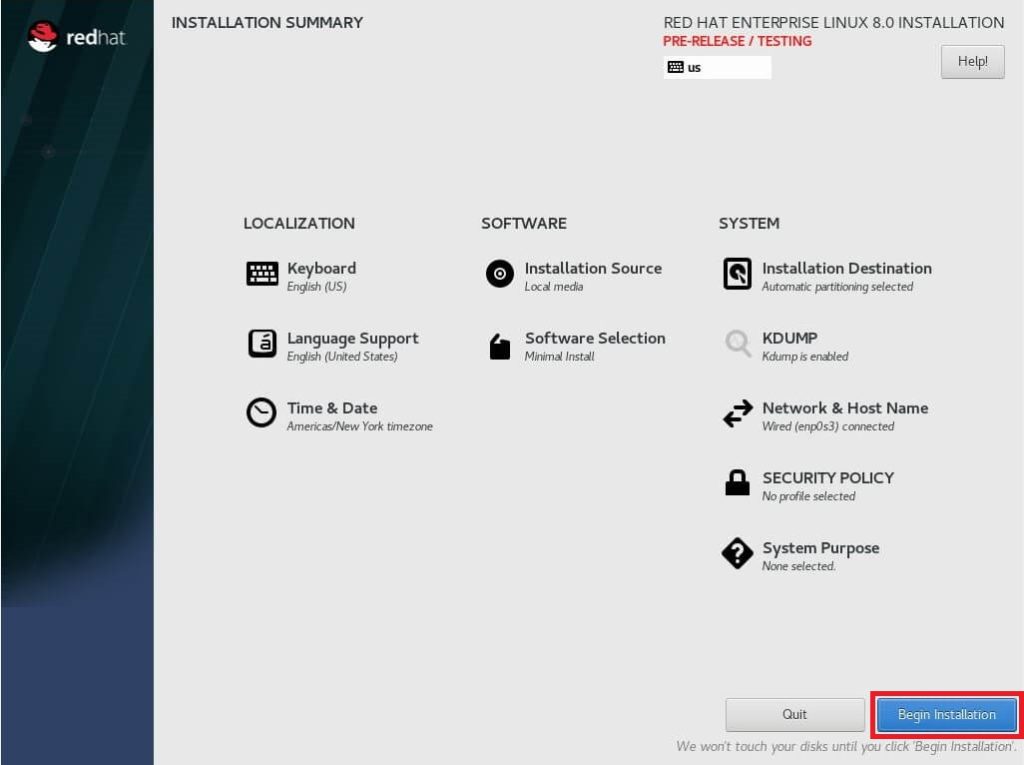Click the Security Policy padlock icon
1024x765 pixels.
pos(737,484)
